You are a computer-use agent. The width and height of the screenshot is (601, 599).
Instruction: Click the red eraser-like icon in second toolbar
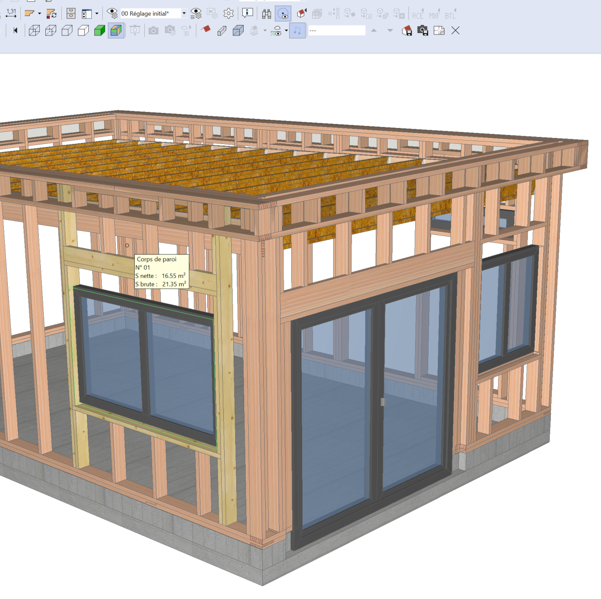207,31
